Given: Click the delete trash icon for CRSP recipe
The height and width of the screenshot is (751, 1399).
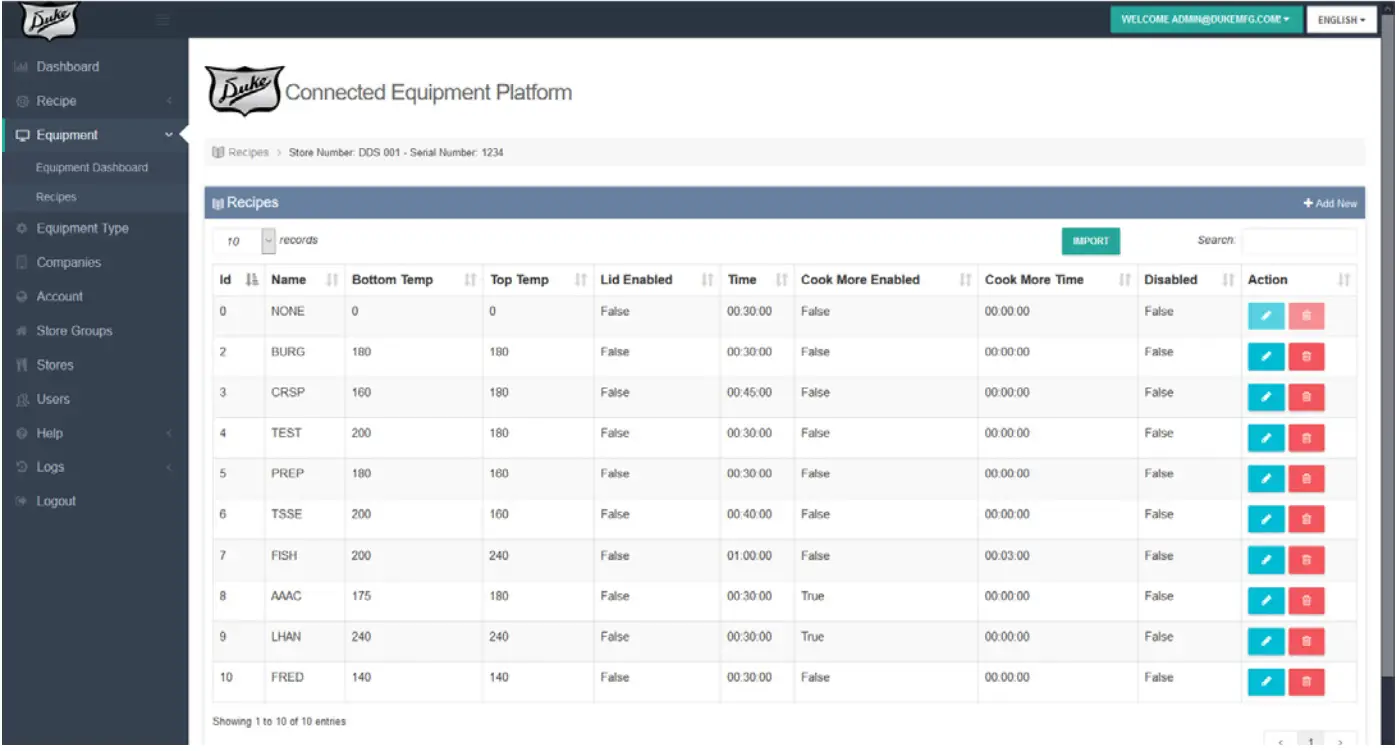Looking at the screenshot, I should (x=1306, y=397).
